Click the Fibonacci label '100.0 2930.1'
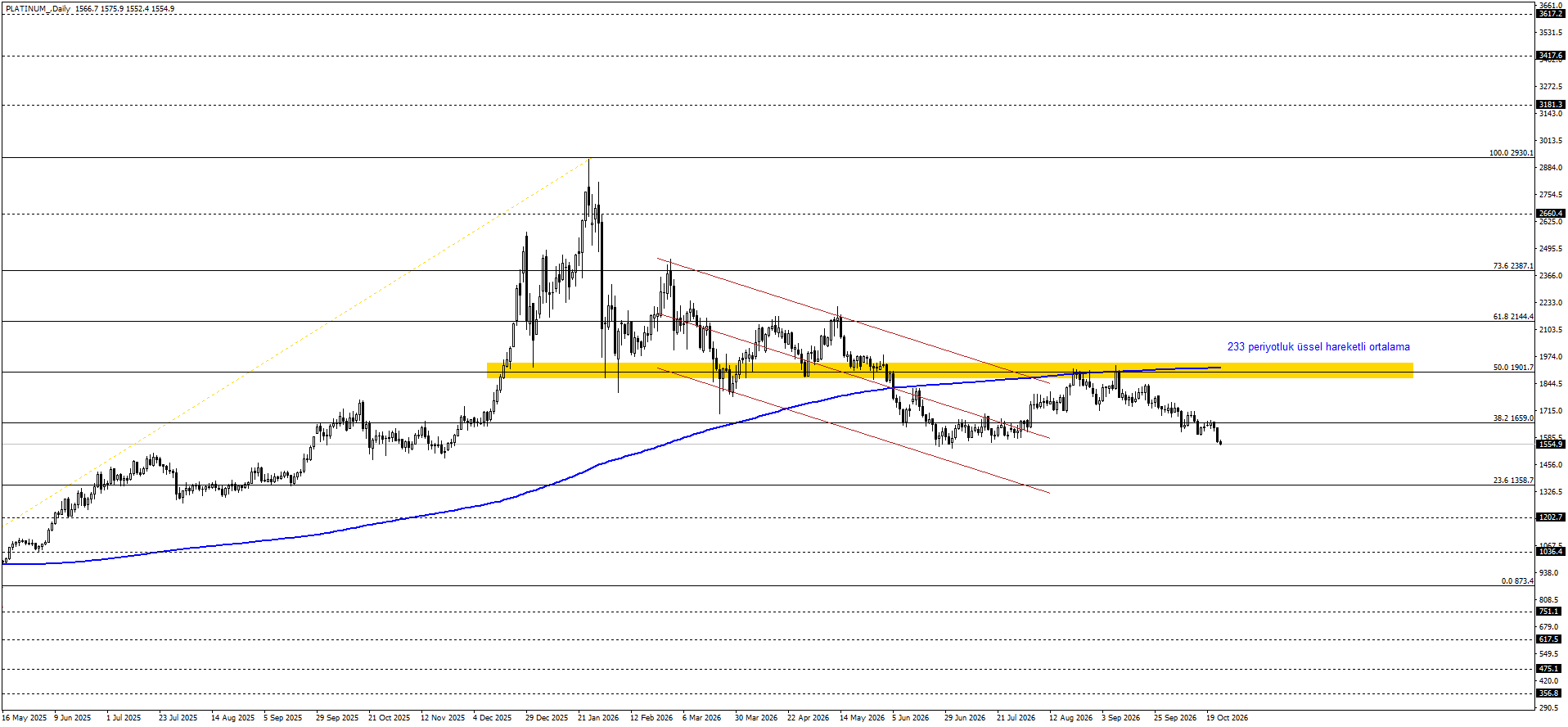This screenshot has height=727, width=1568. coord(1511,153)
